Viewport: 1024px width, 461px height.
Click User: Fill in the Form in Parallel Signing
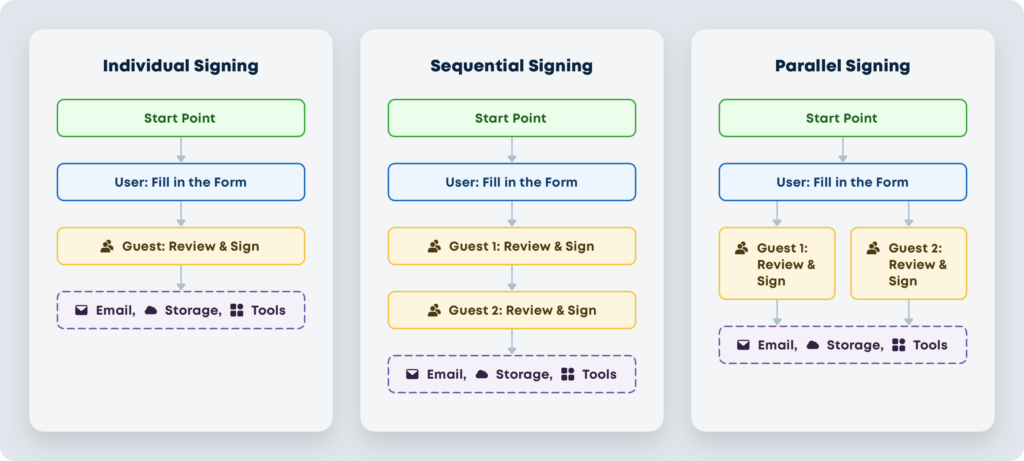coord(842,182)
